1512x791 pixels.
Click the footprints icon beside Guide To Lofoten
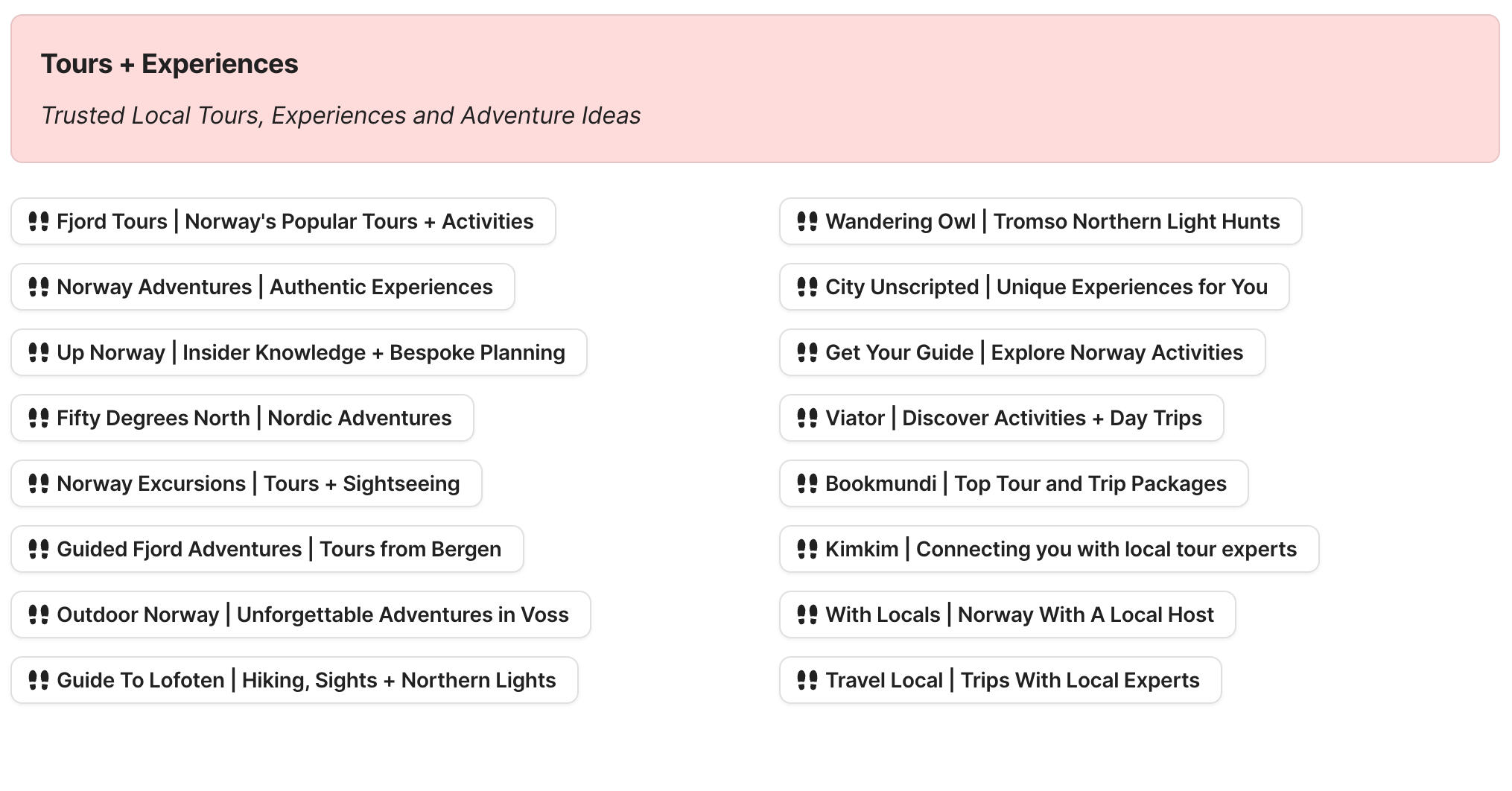39,680
